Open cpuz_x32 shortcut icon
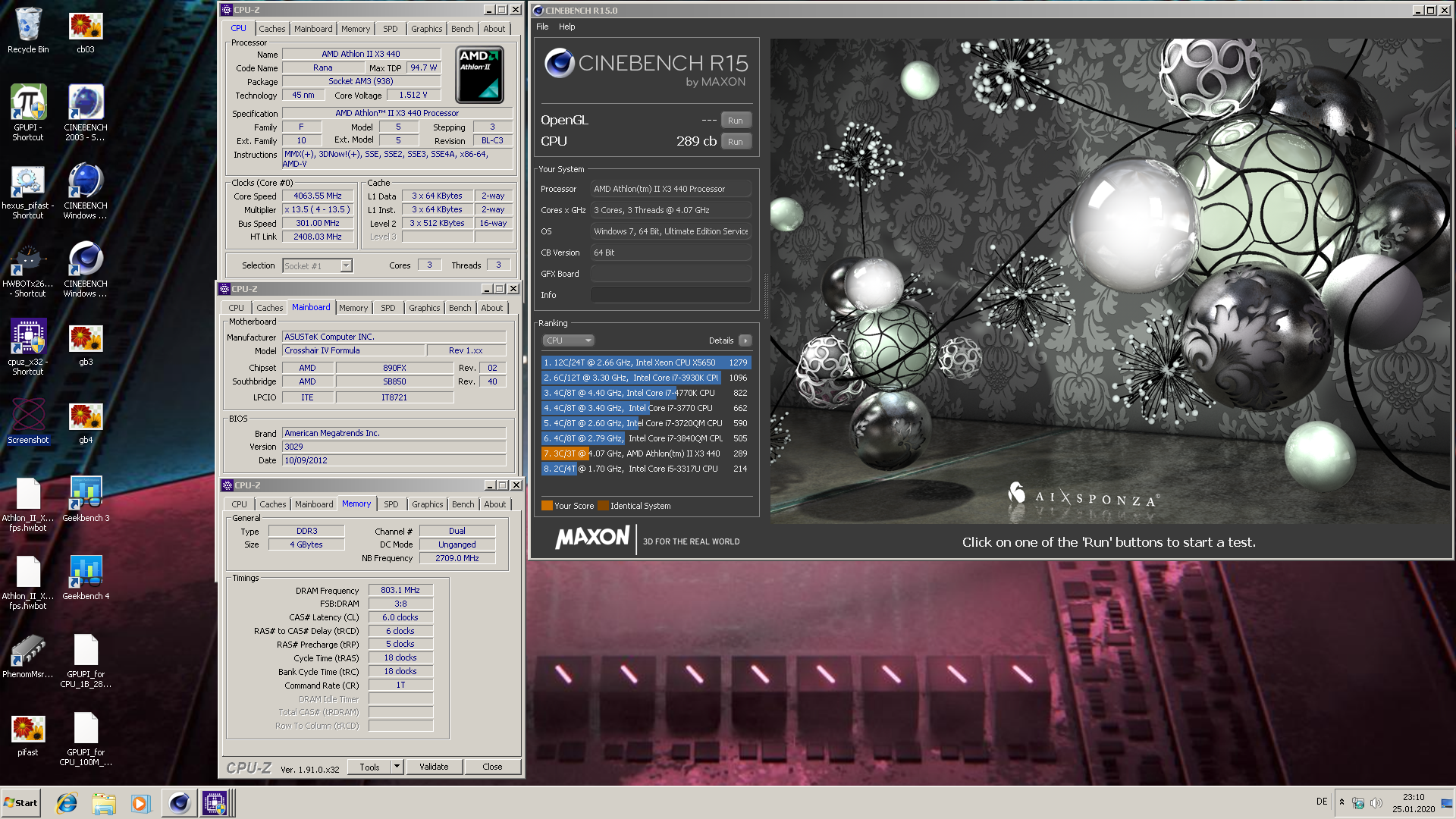Viewport: 1456px width, 819px height. 28,347
